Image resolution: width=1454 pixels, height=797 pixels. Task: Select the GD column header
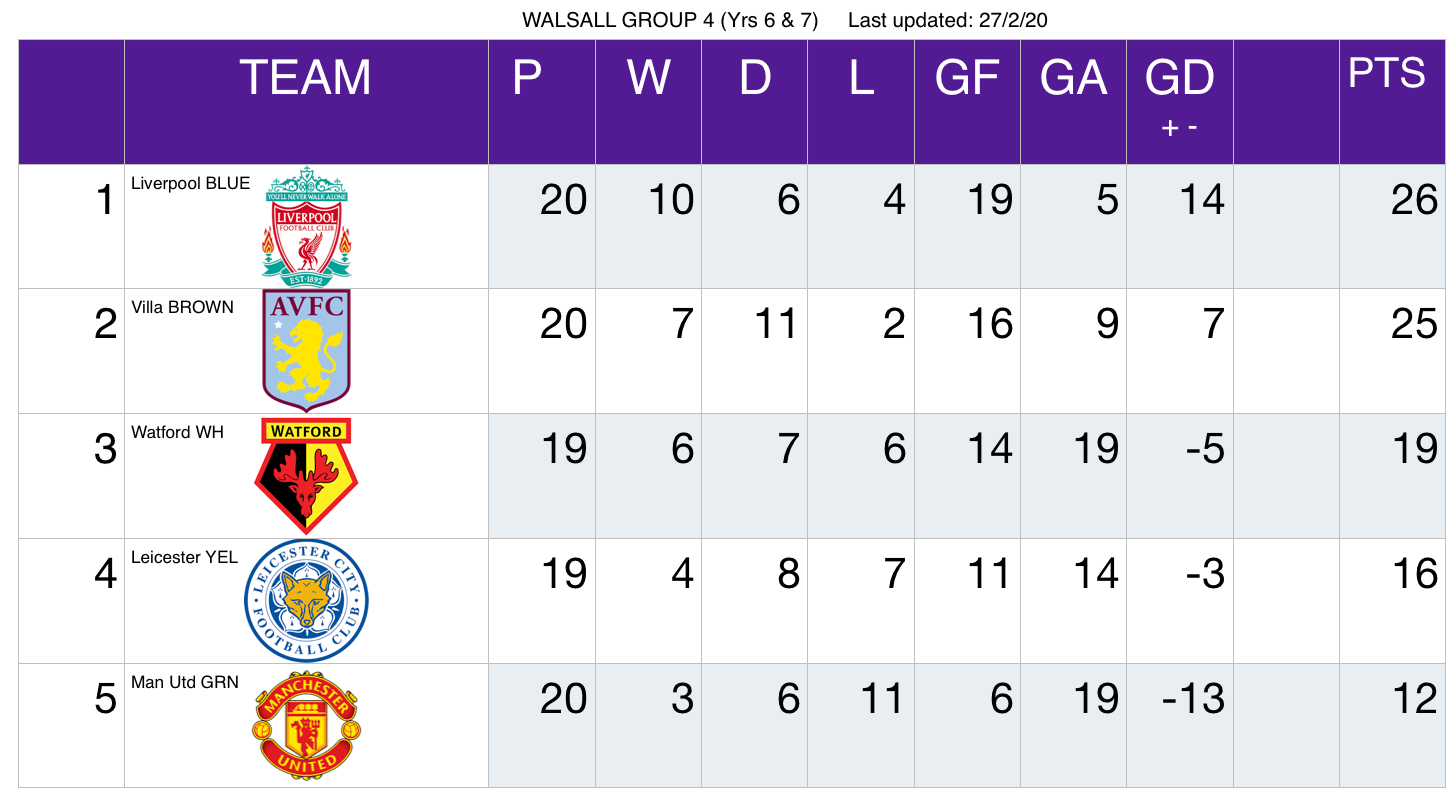coord(1180,78)
